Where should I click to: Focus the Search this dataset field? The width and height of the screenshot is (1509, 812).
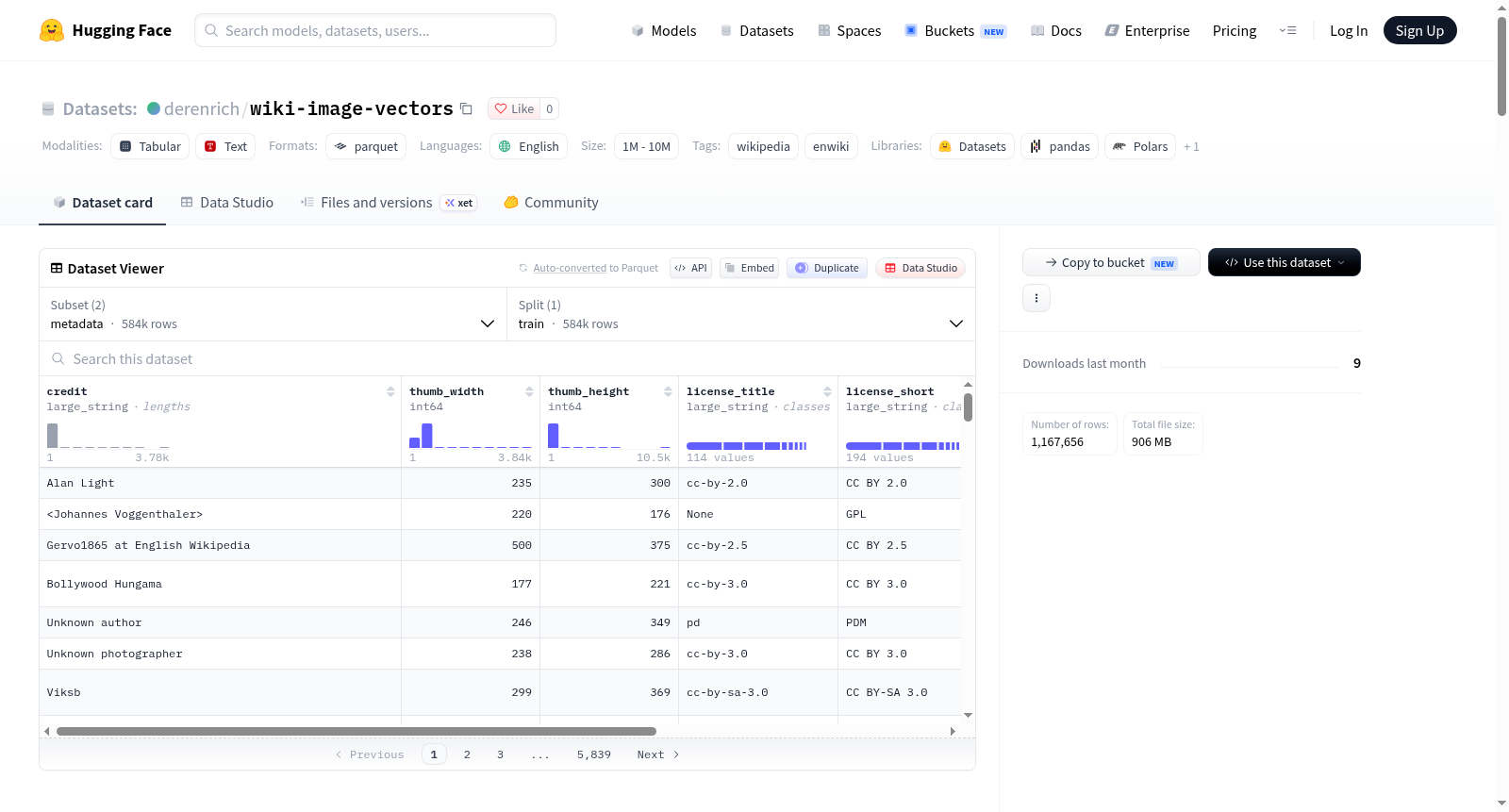tap(507, 359)
